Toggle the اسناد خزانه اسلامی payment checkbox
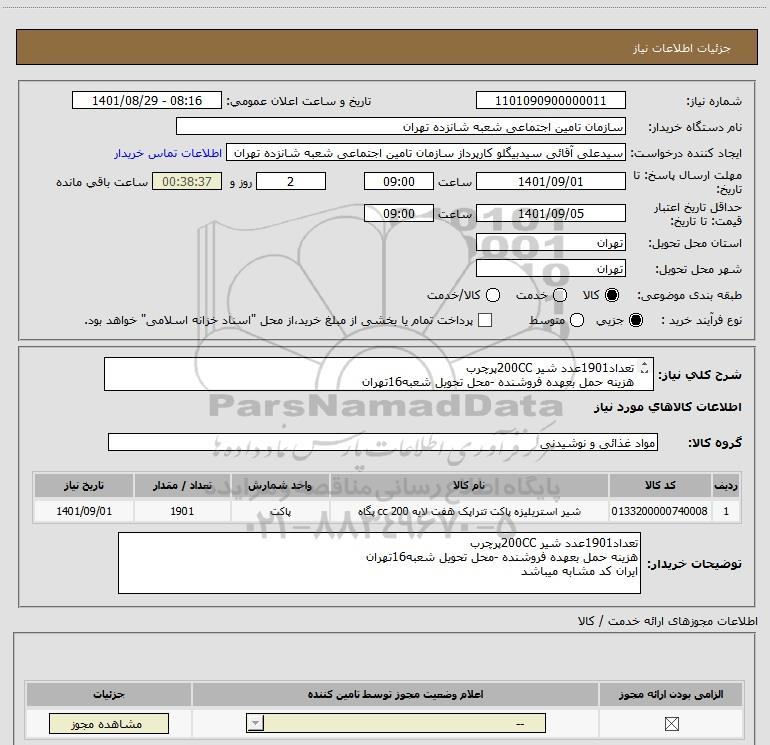The width and height of the screenshot is (770, 745). 485,320
